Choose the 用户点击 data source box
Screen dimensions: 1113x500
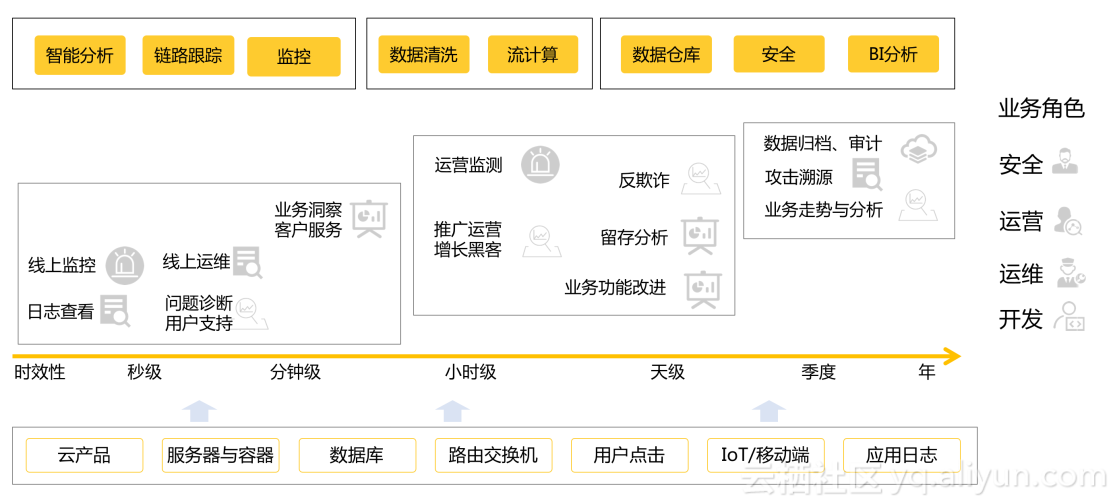(x=630, y=455)
